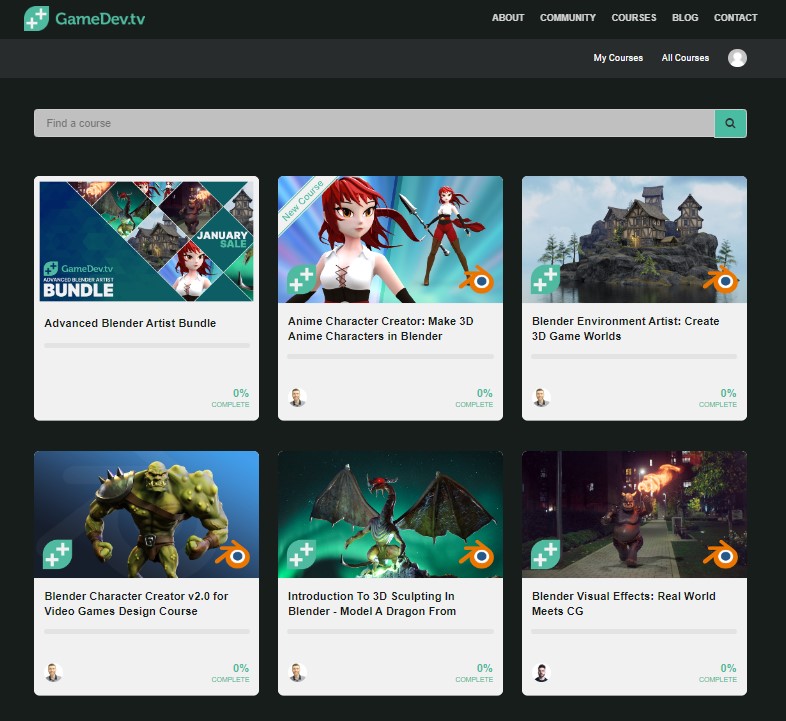Image resolution: width=786 pixels, height=721 pixels.
Task: Click GameDev badge on orc Character Creator thumbnail
Action: [x=57, y=554]
